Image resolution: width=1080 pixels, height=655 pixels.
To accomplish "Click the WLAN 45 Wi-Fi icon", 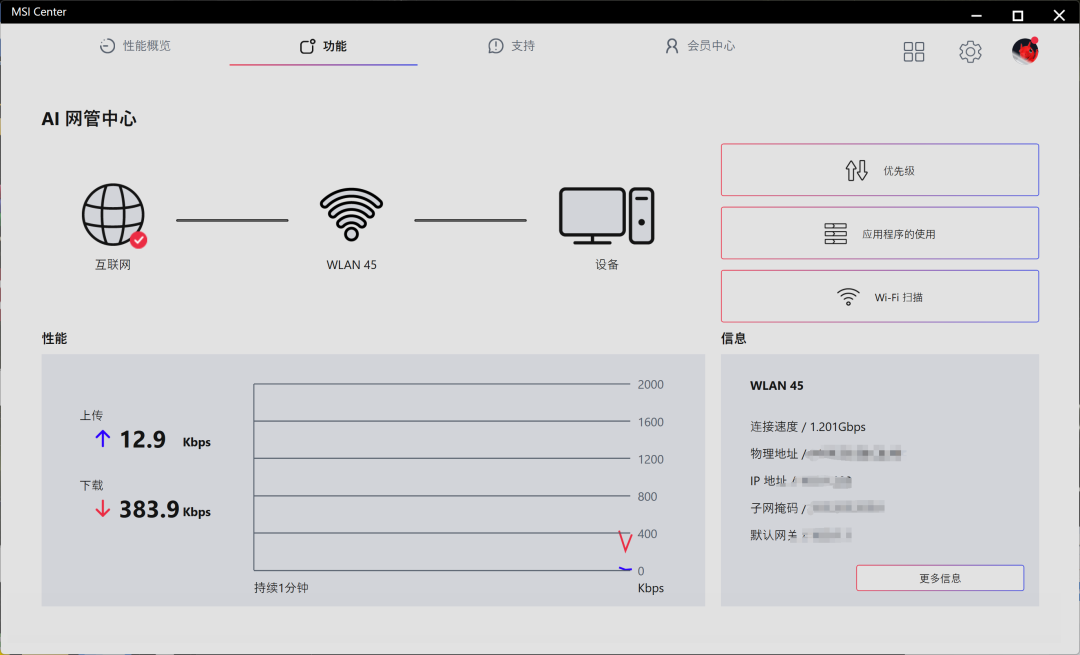I will click(351, 214).
